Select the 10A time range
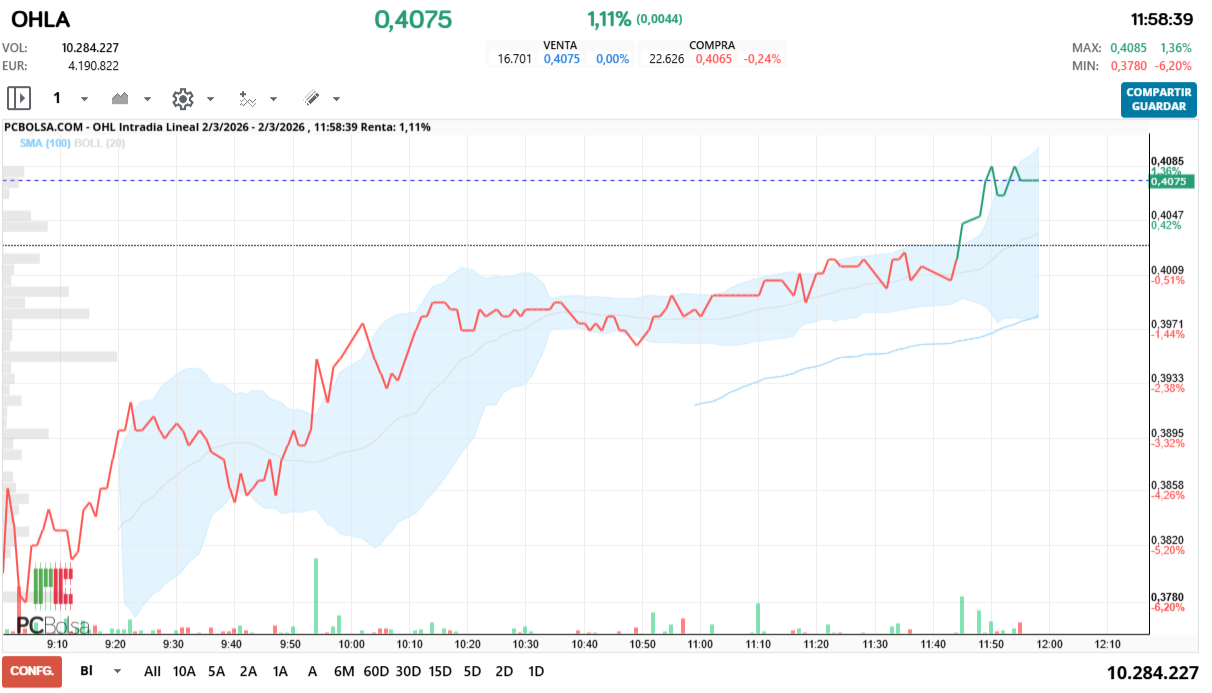 [184, 671]
